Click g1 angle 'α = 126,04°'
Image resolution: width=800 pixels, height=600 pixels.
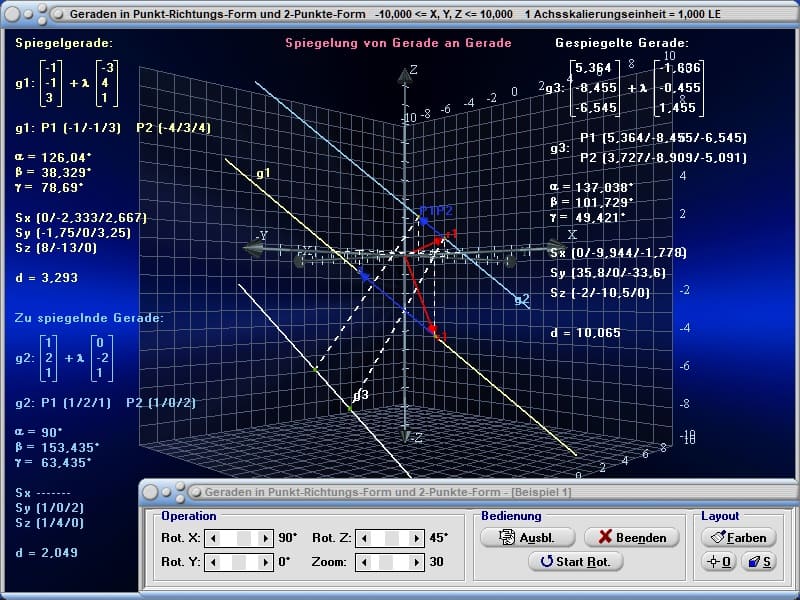coord(54,158)
